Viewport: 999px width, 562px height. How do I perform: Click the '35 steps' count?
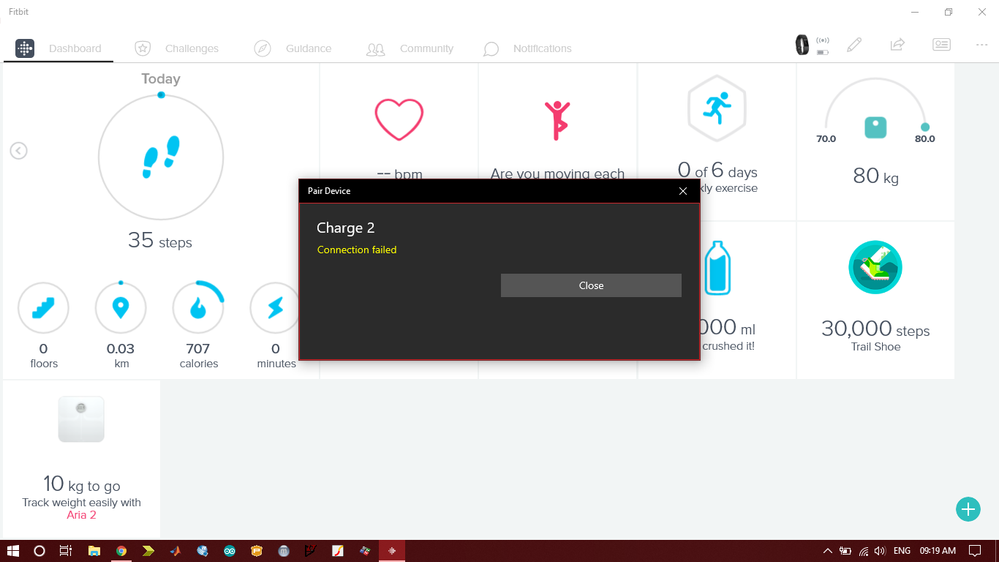point(160,241)
